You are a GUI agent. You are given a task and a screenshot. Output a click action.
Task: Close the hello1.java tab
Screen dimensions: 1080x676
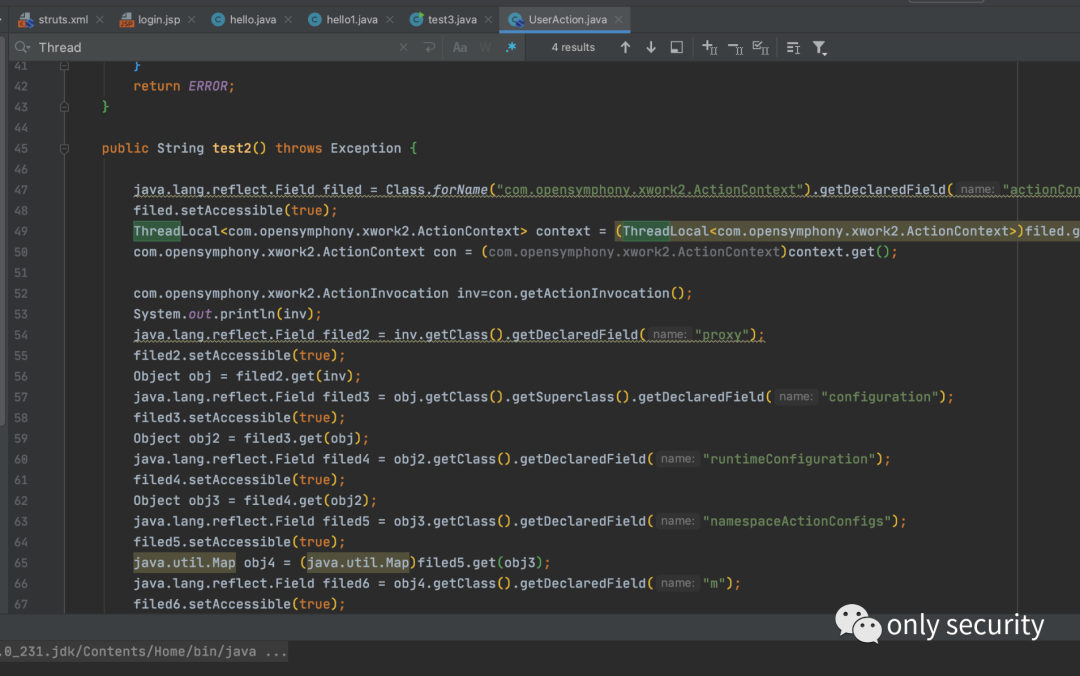click(x=390, y=19)
